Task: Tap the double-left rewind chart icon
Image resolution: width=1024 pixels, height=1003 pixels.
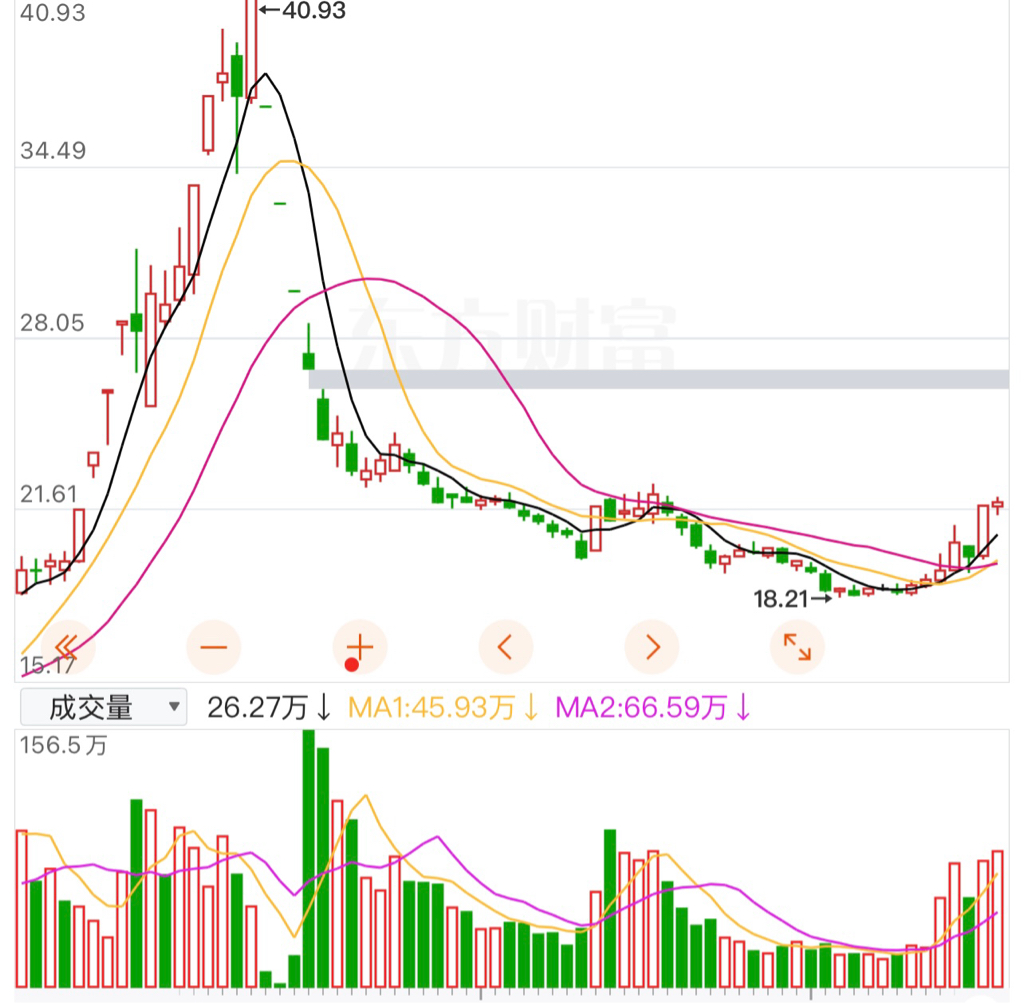Action: (x=68, y=647)
